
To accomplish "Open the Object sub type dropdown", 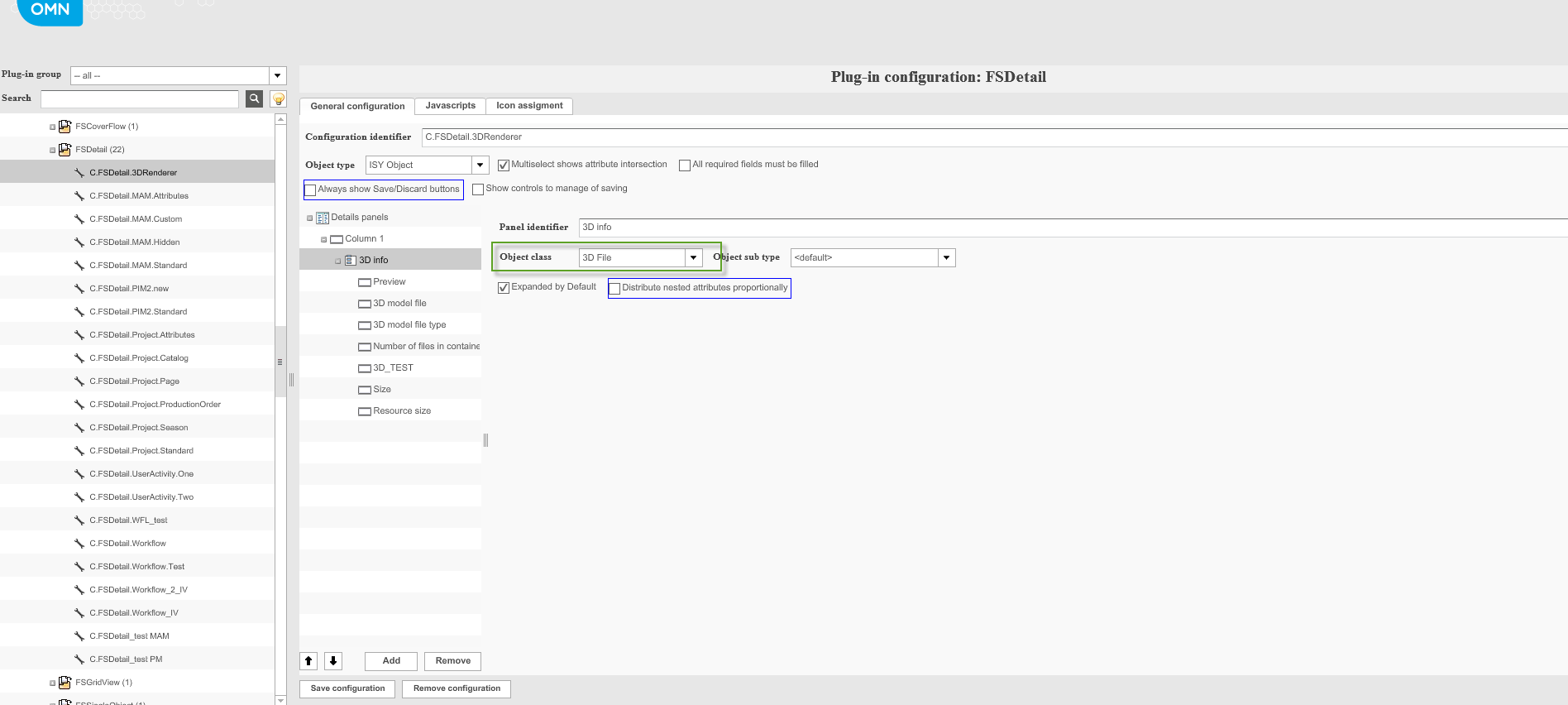I will [x=947, y=257].
